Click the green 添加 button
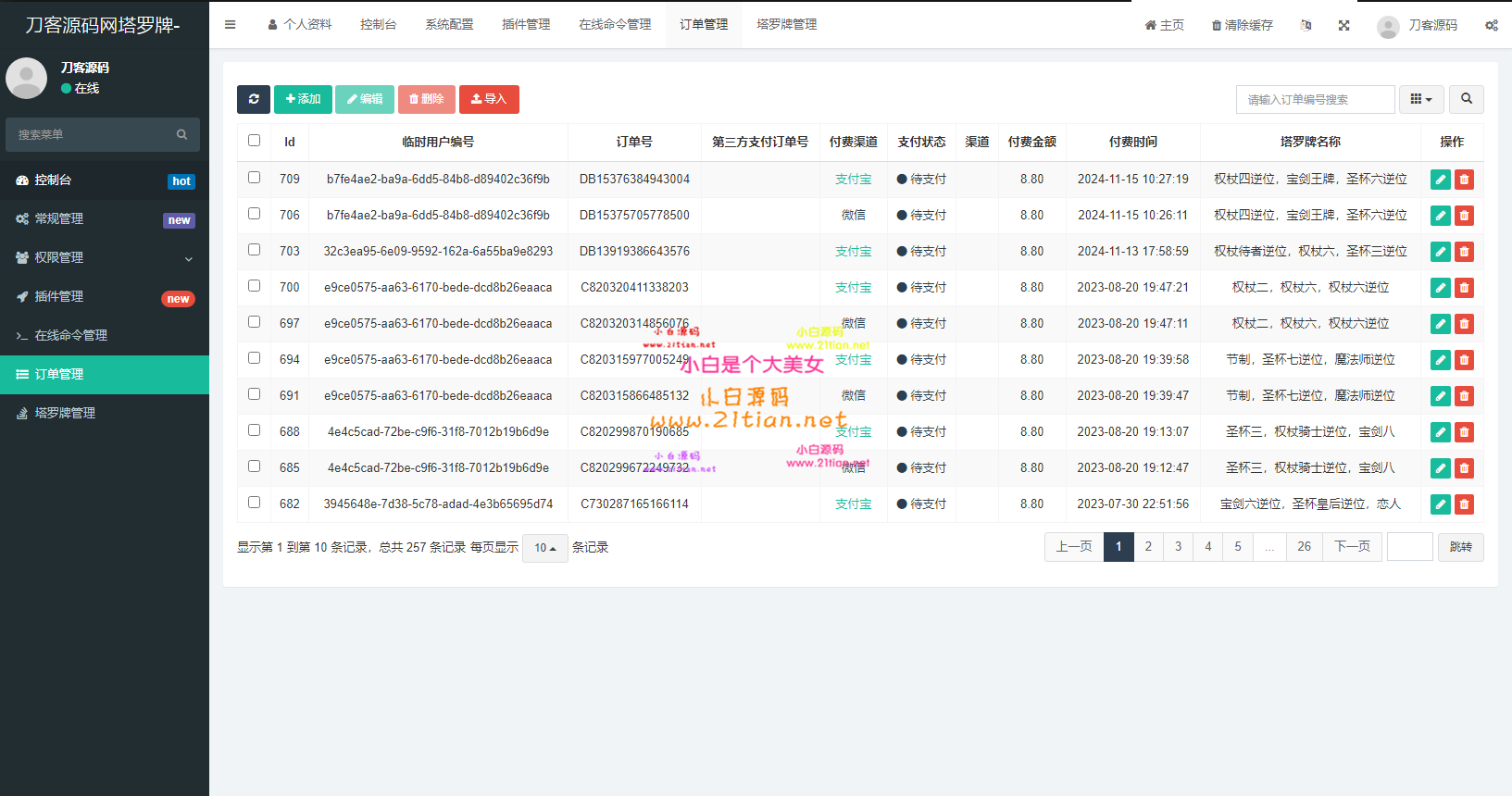 coord(303,99)
